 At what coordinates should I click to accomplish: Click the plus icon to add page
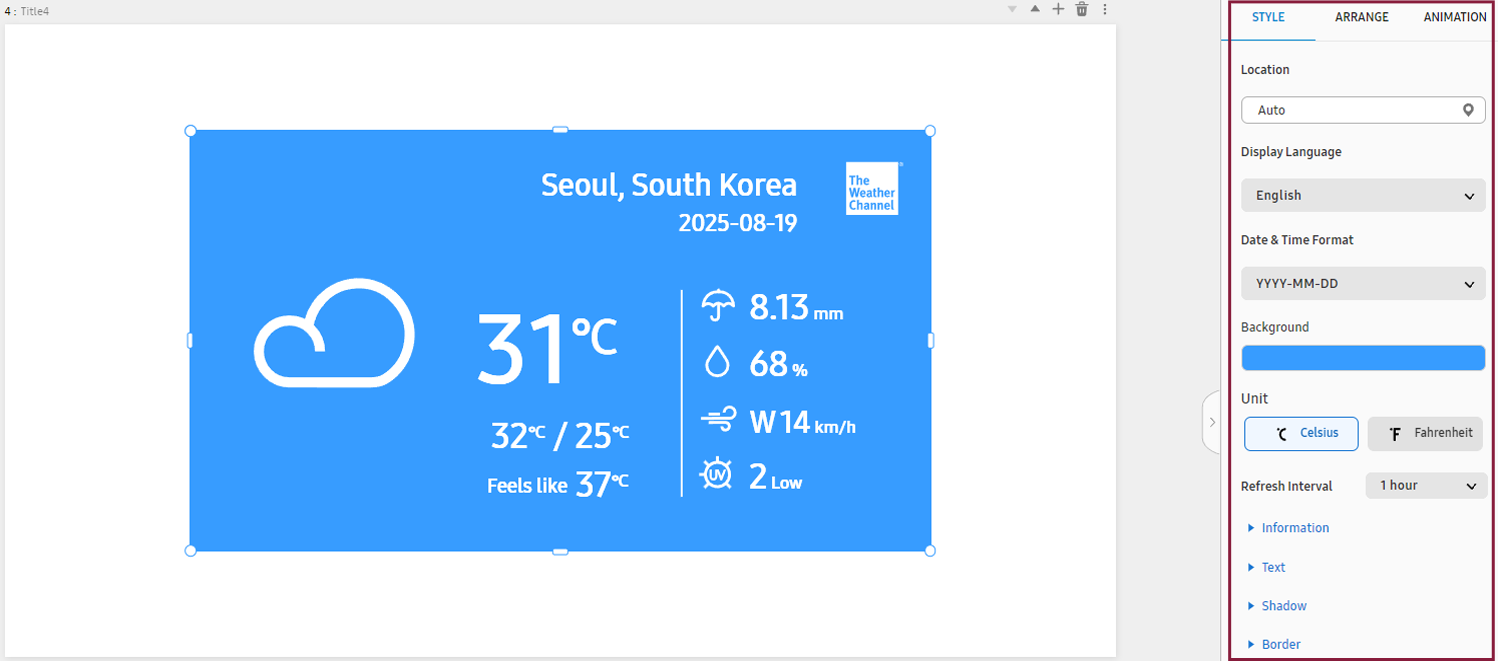(1058, 9)
